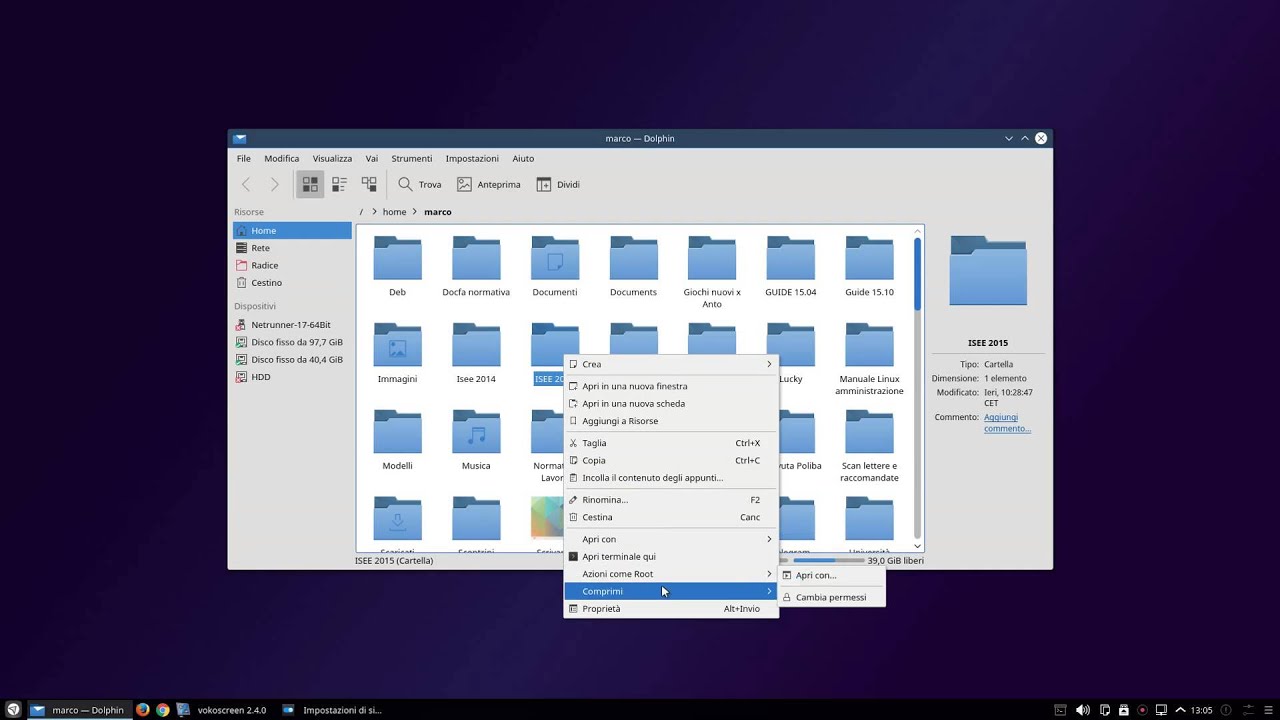
Task: Click Firefox icon in taskbar
Action: (143, 710)
